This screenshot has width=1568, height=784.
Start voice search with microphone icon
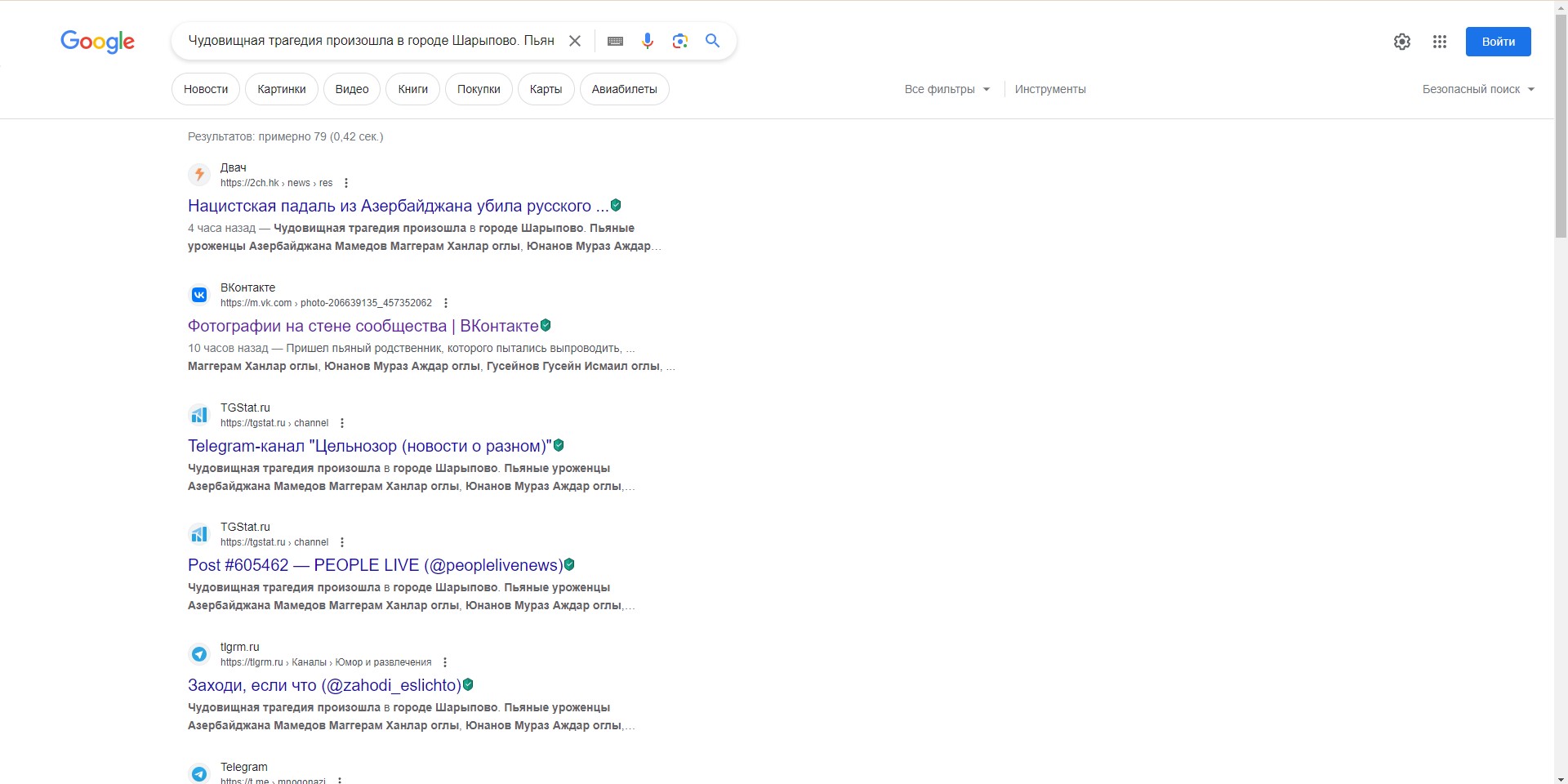(648, 41)
